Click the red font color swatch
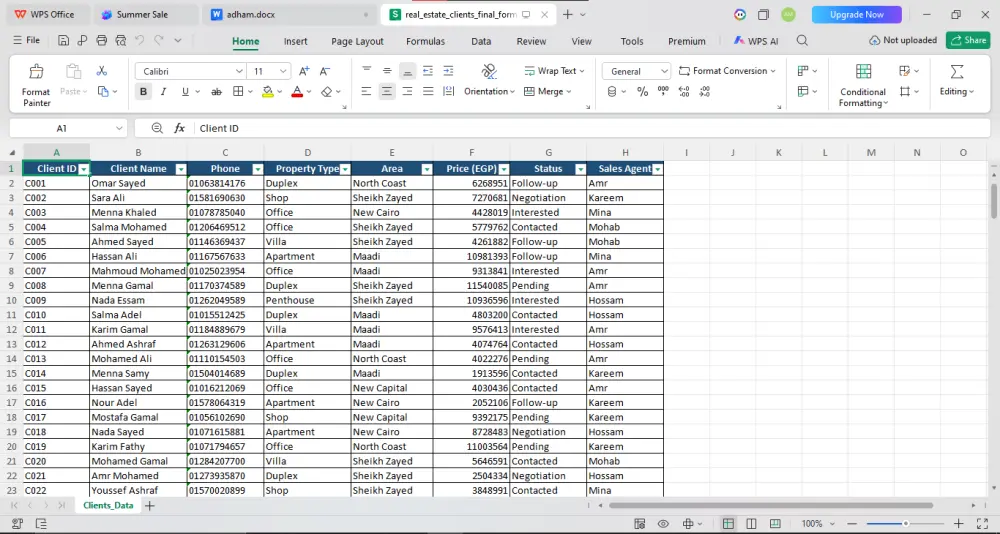Screen dimensions: 1000x534 pos(297,92)
